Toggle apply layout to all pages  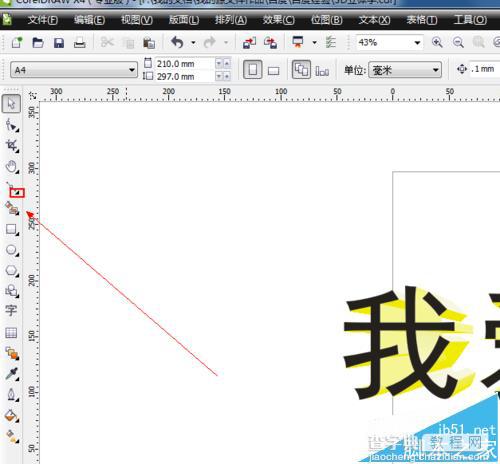301,70
